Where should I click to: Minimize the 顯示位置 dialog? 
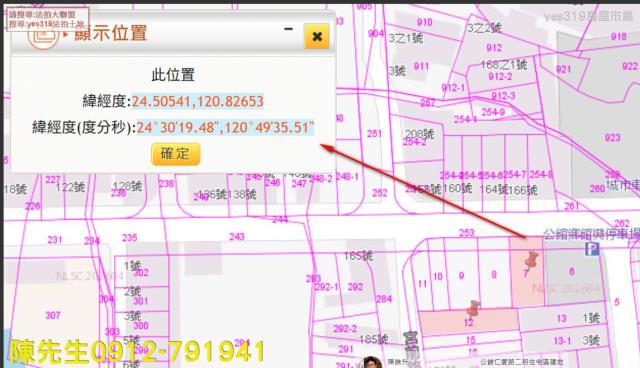(x=289, y=29)
